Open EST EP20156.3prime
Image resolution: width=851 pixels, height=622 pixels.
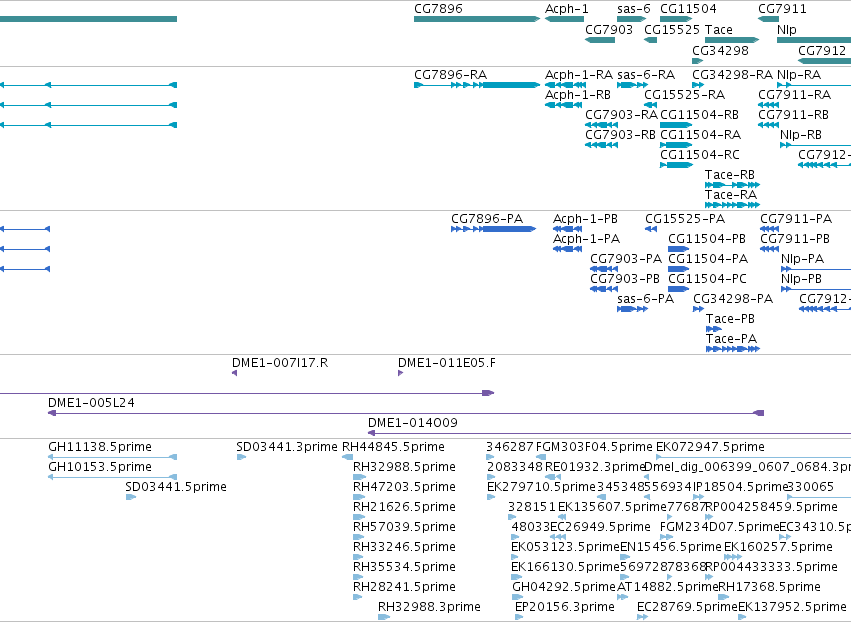(564, 607)
